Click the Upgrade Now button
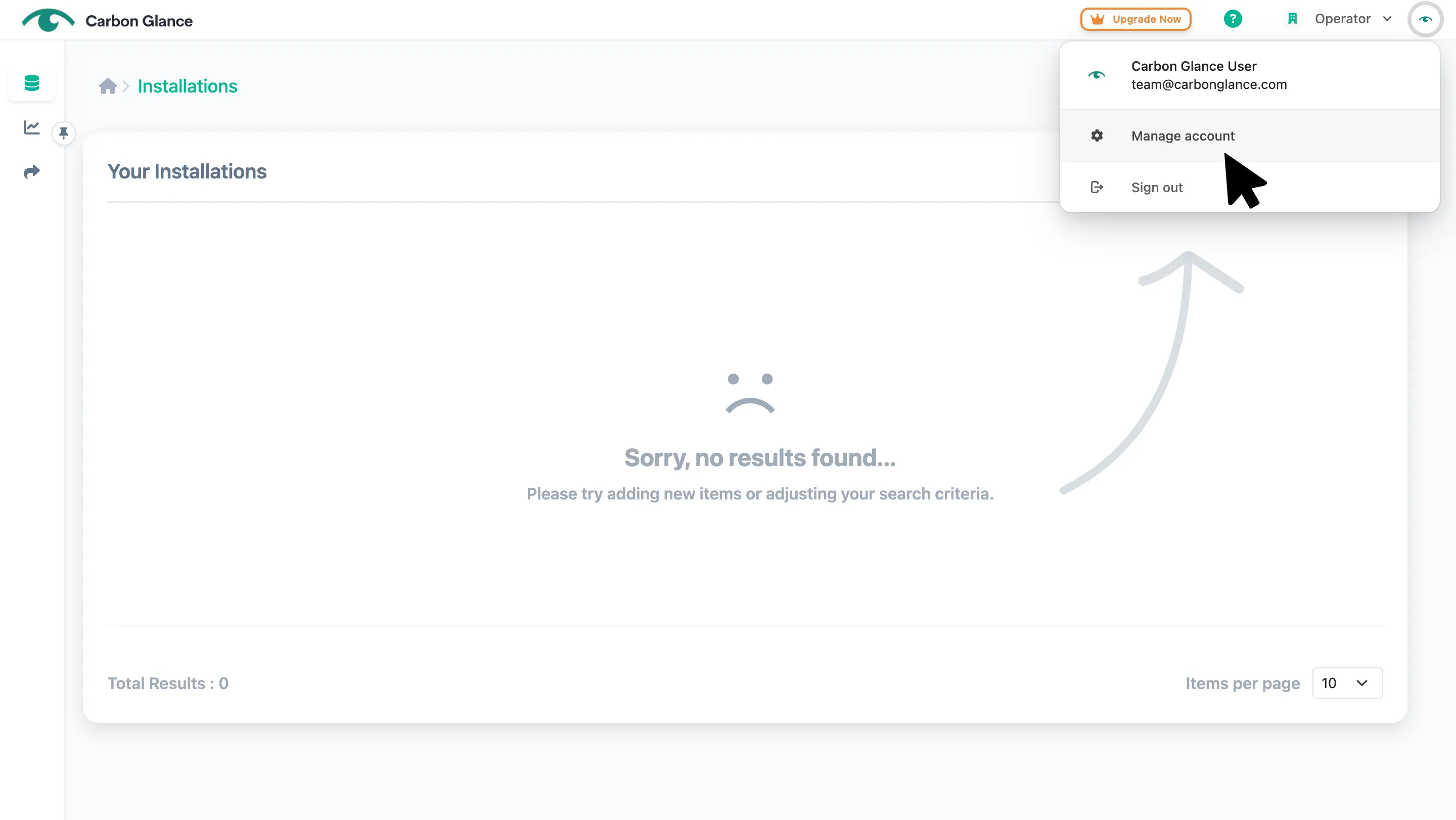 point(1135,19)
